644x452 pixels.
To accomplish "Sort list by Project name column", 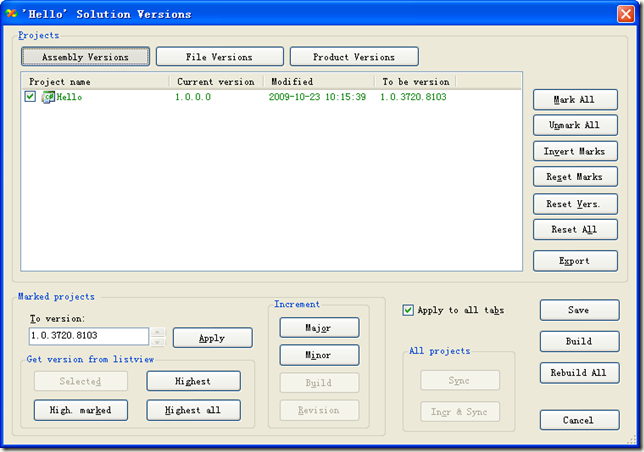I will tap(95, 81).
